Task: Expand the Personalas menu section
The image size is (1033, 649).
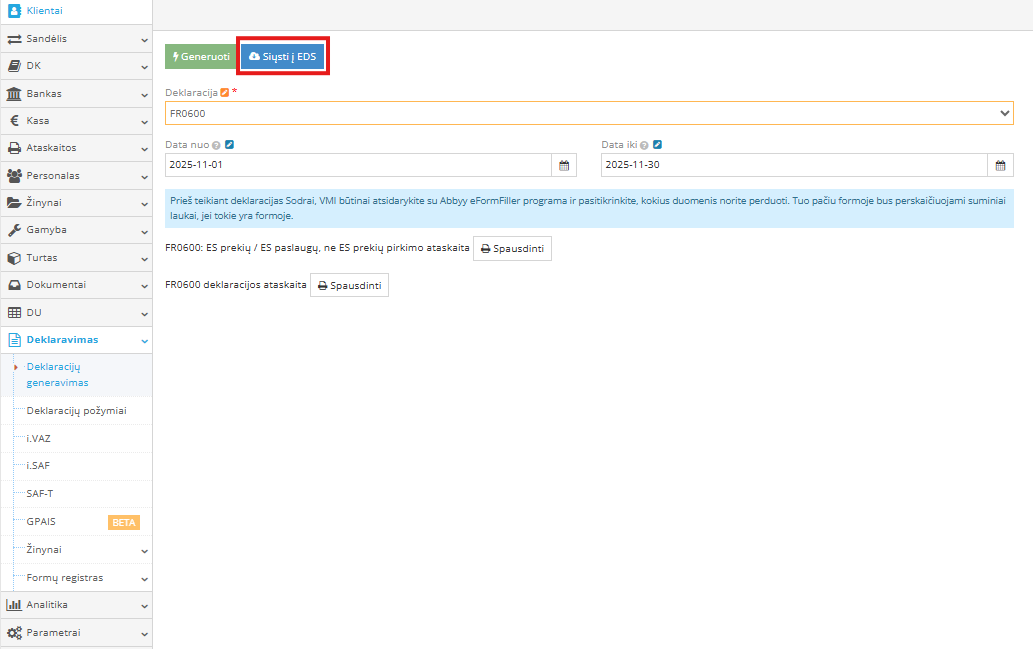Action: [75, 175]
